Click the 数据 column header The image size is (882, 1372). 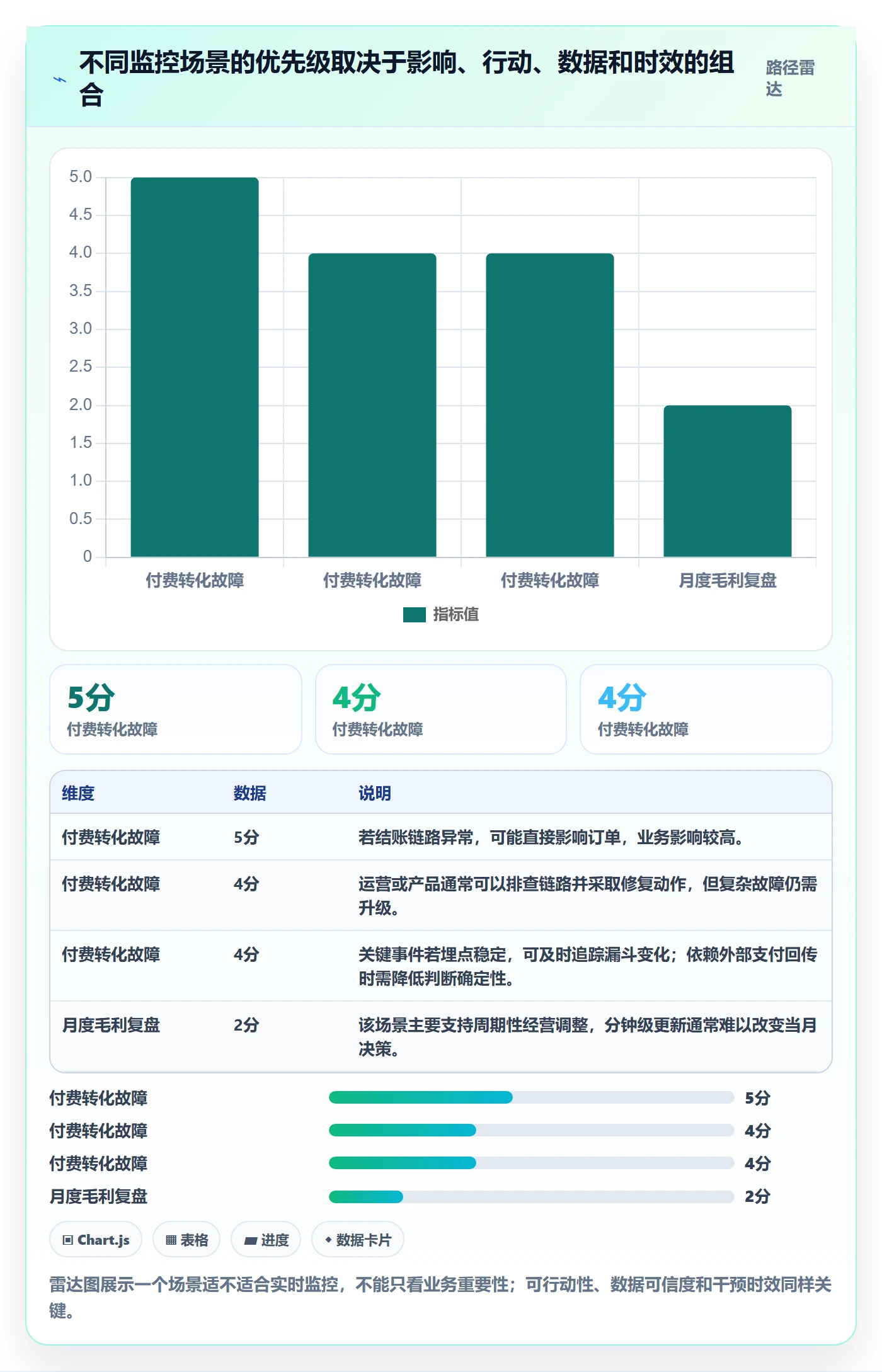coord(249,793)
